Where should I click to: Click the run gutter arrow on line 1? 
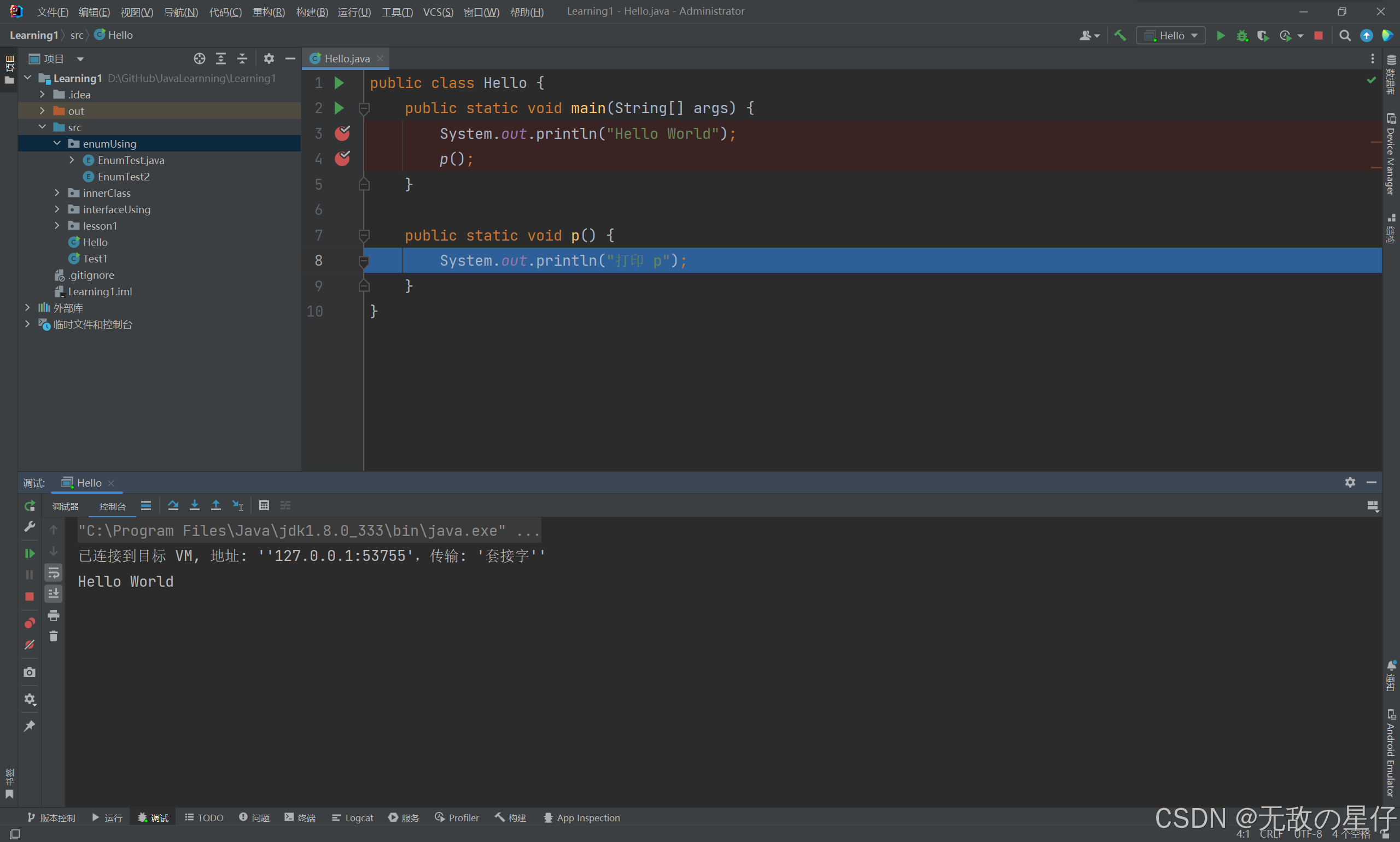coord(340,83)
